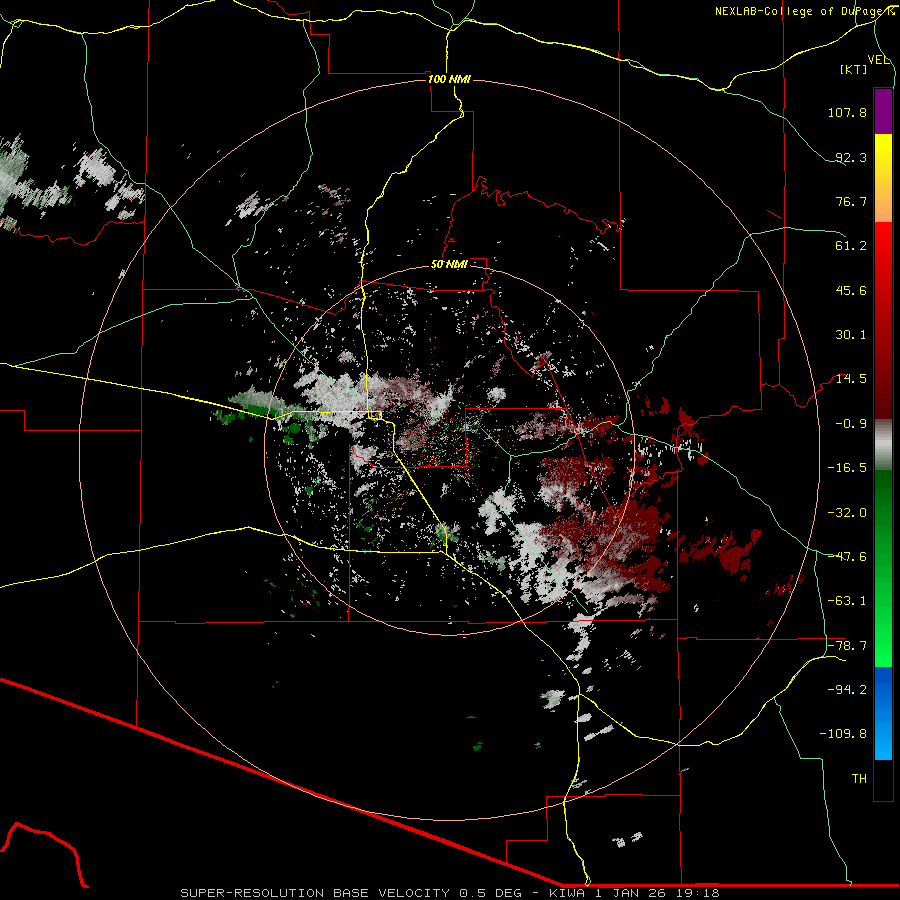Screen dimensions: 900x900
Task: Click the -16.5 velocity scale value
Action: click(x=847, y=468)
